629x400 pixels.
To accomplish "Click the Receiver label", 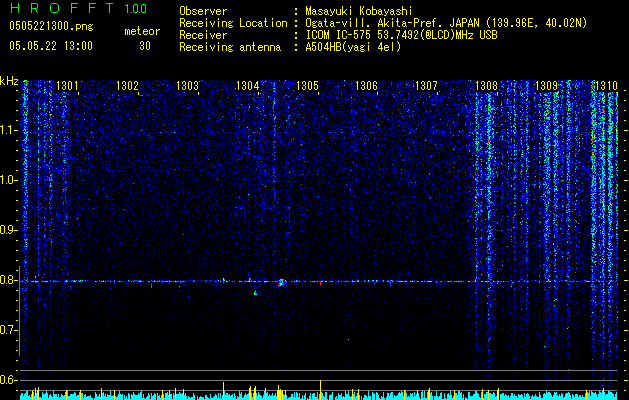I will [x=203, y=35].
